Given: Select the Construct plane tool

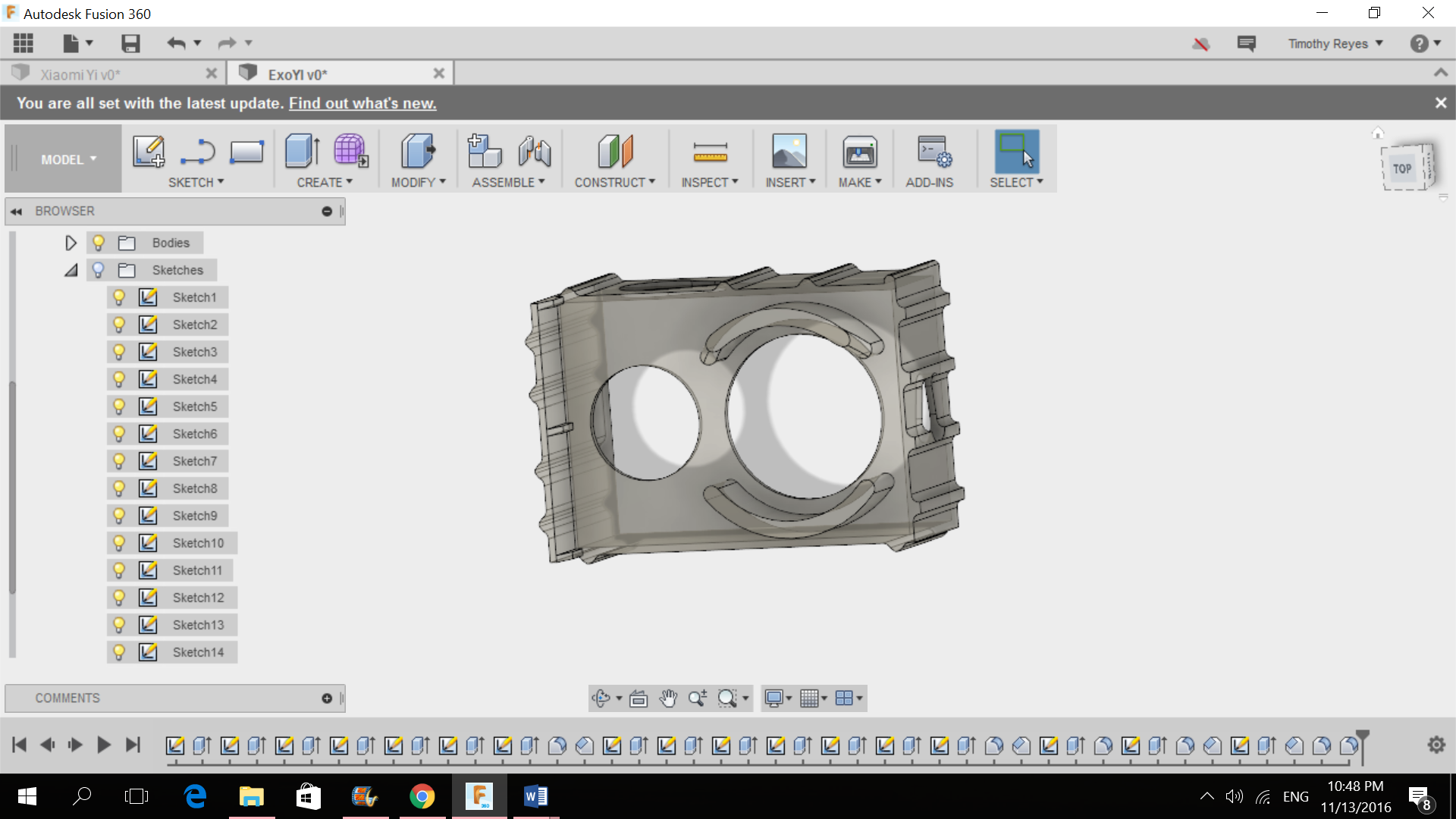Looking at the screenshot, I should coord(615,151).
